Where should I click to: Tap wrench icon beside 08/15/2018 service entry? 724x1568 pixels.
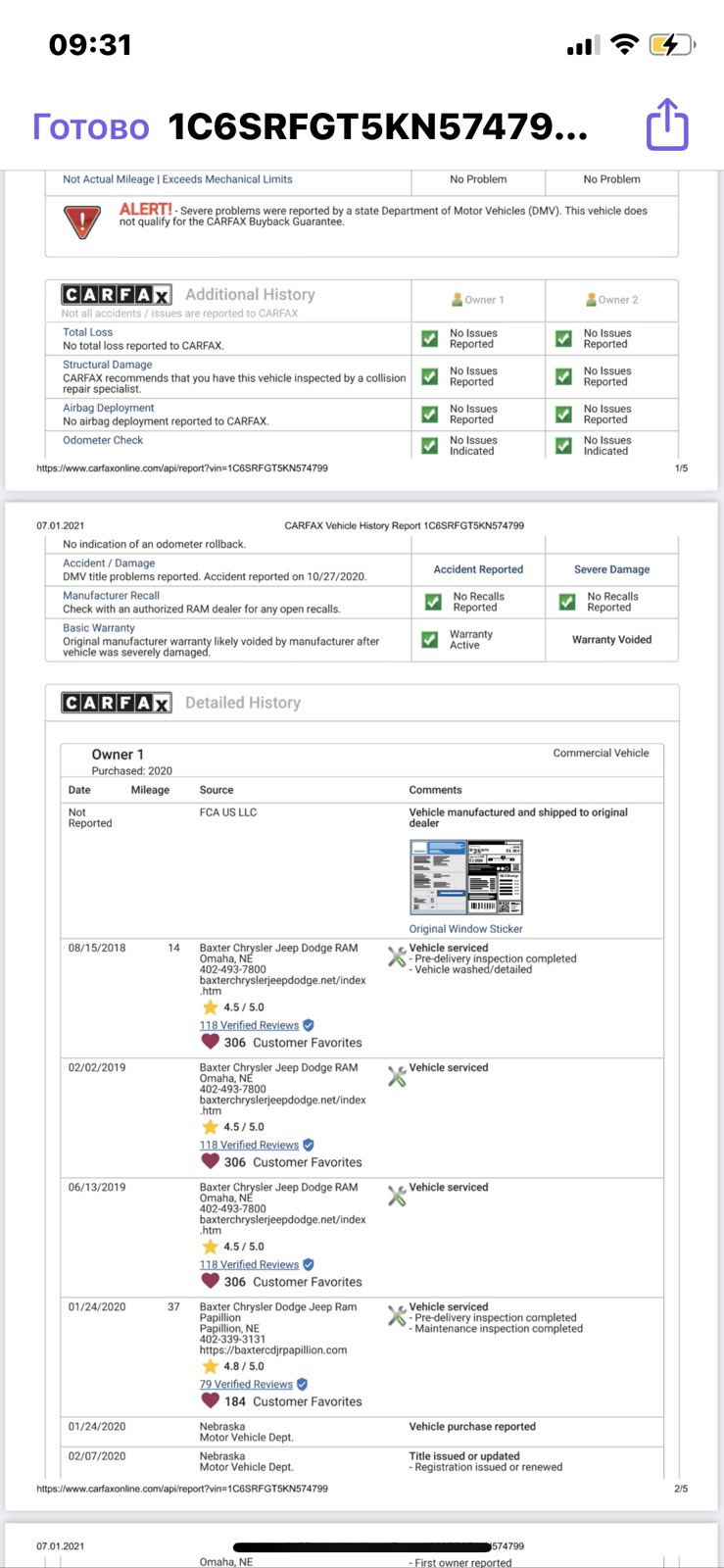[x=397, y=956]
